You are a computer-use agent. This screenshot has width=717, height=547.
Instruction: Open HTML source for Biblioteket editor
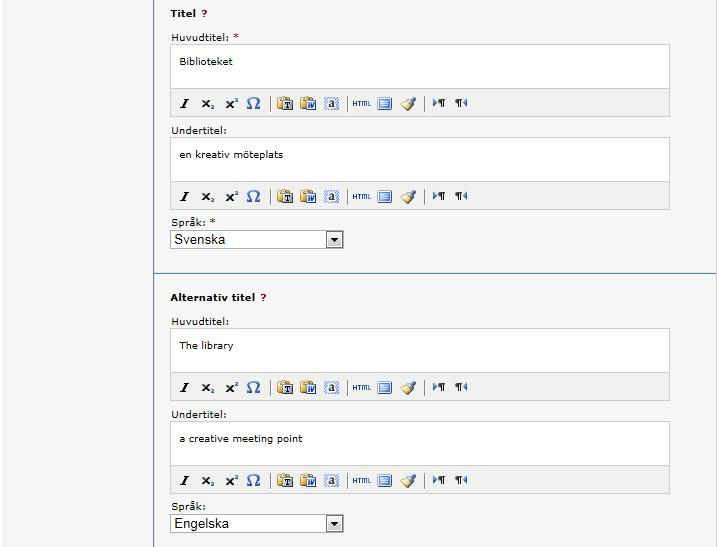[362, 104]
